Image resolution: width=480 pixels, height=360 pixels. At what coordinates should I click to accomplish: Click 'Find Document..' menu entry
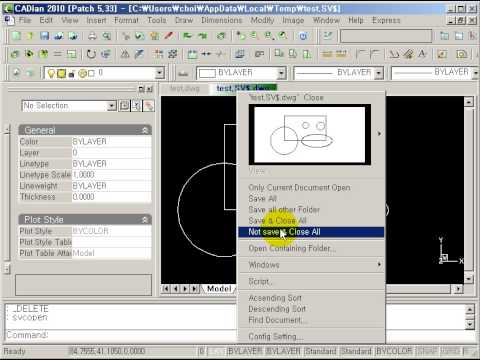point(311,320)
